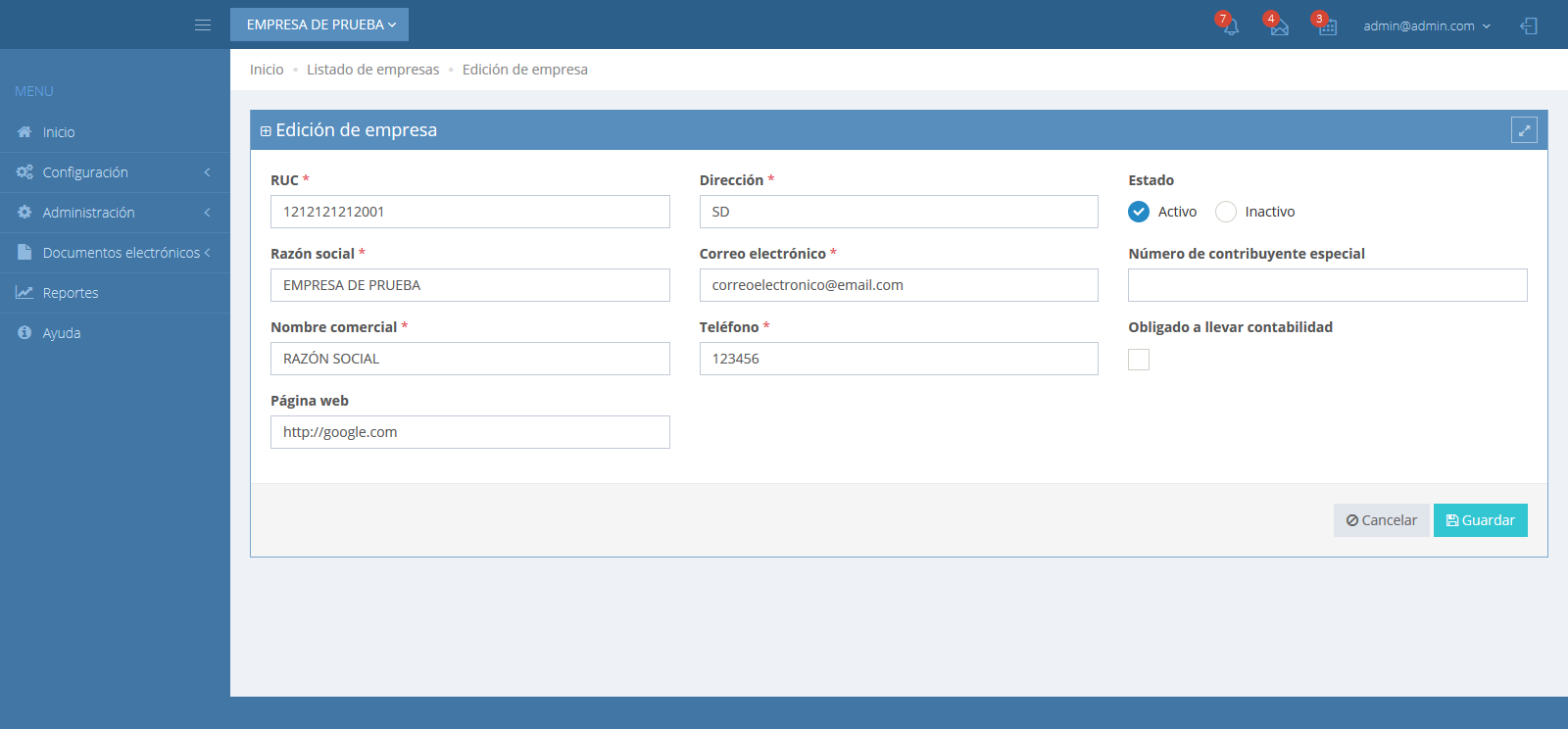Screen dimensions: 1568x729
Task: Click the fullscreen expand panel icon
Action: coord(1524,130)
